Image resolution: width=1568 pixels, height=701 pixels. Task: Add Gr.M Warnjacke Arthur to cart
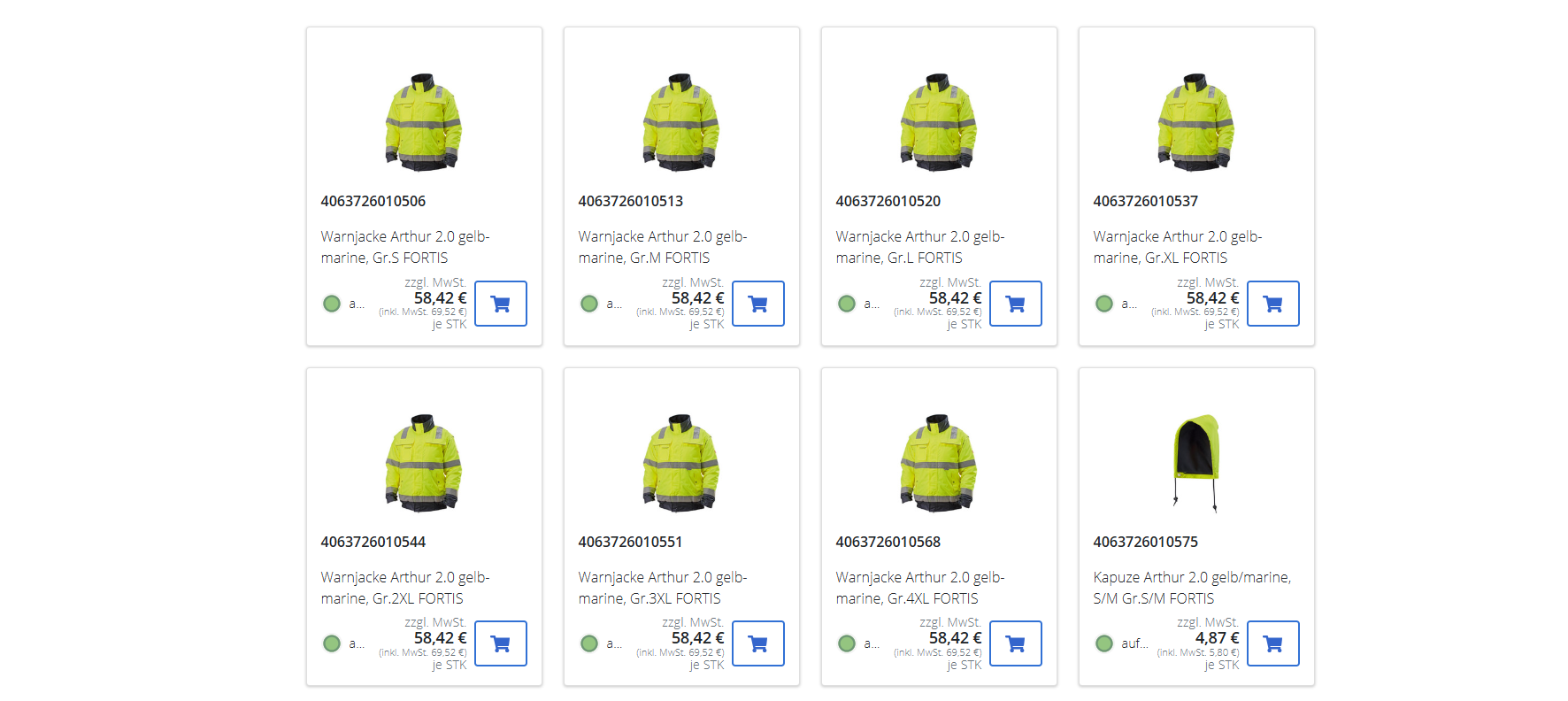pyautogui.click(x=758, y=304)
